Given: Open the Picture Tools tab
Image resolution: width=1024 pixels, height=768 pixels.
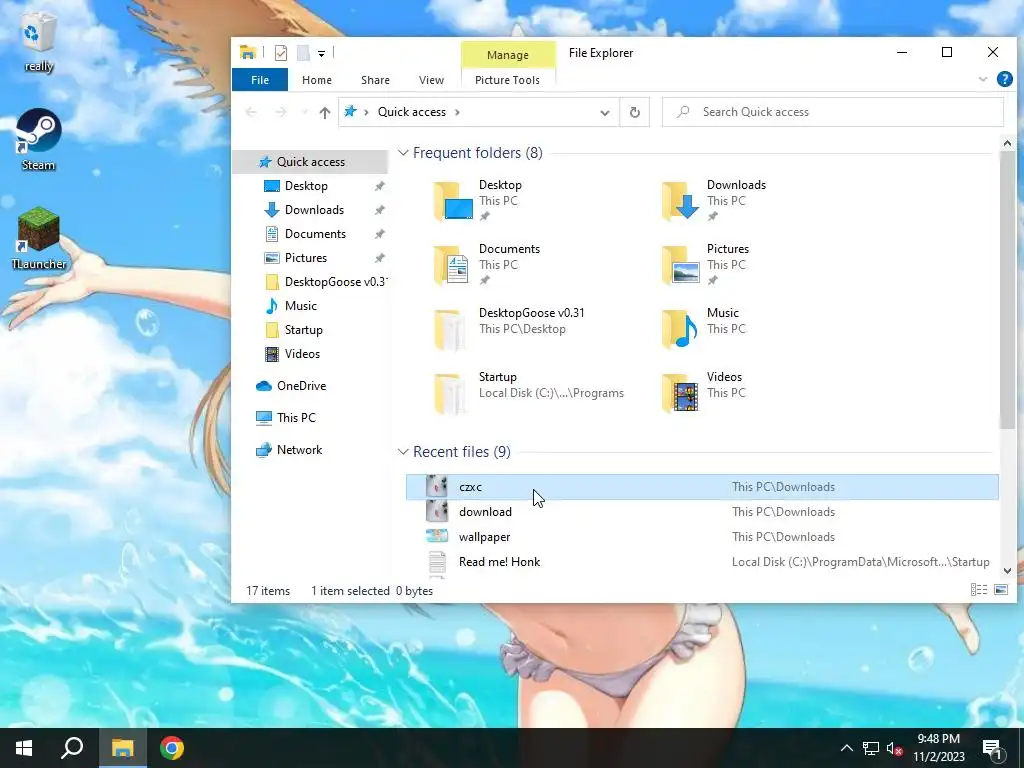Looking at the screenshot, I should 507,80.
